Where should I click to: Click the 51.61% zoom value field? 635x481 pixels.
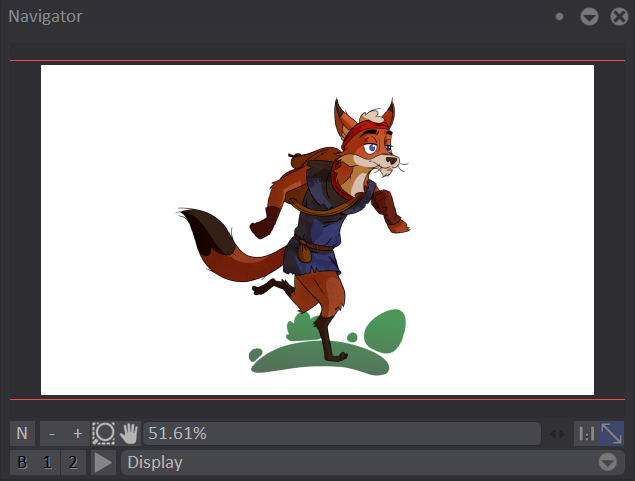click(340, 433)
